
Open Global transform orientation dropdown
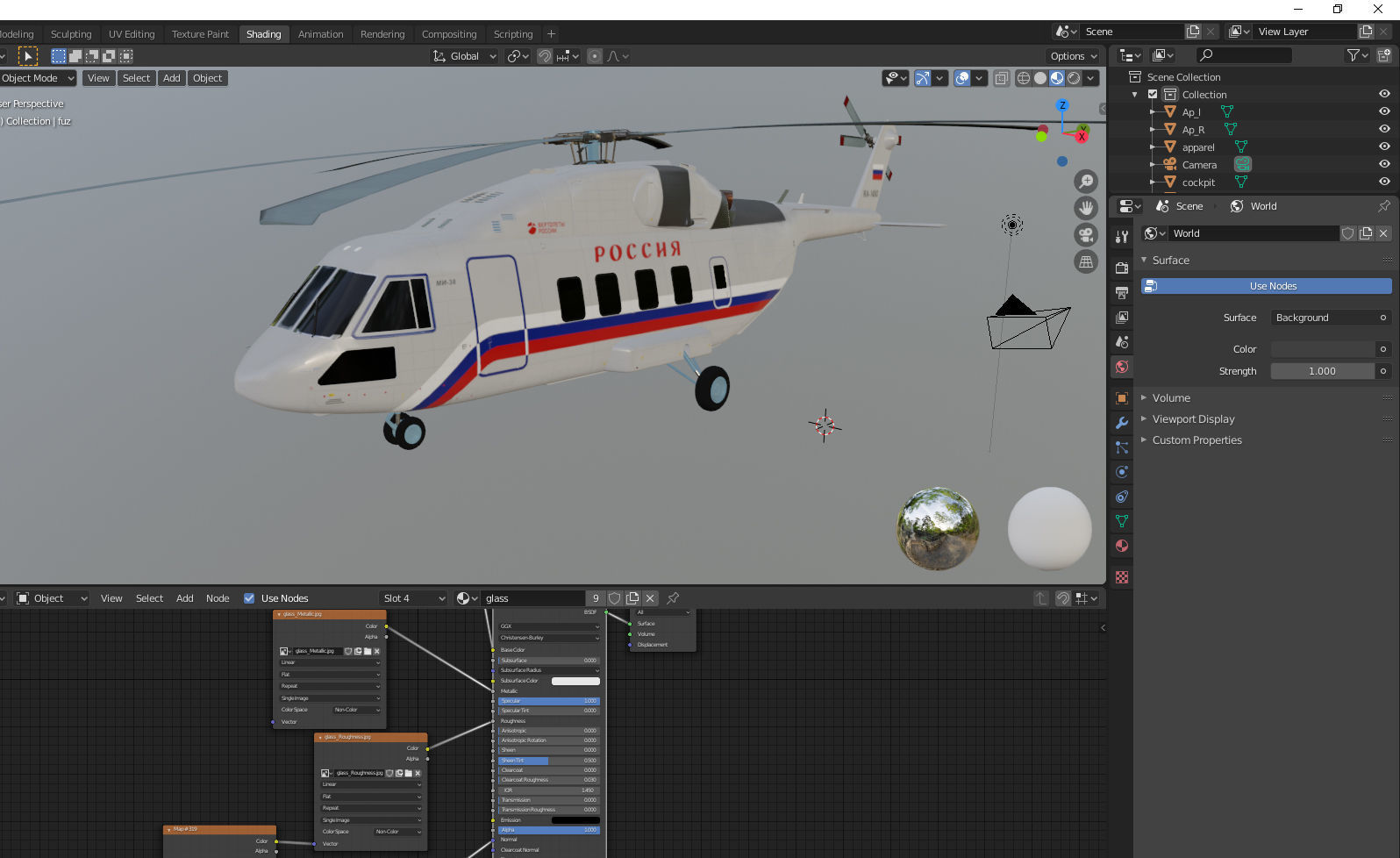pos(464,56)
